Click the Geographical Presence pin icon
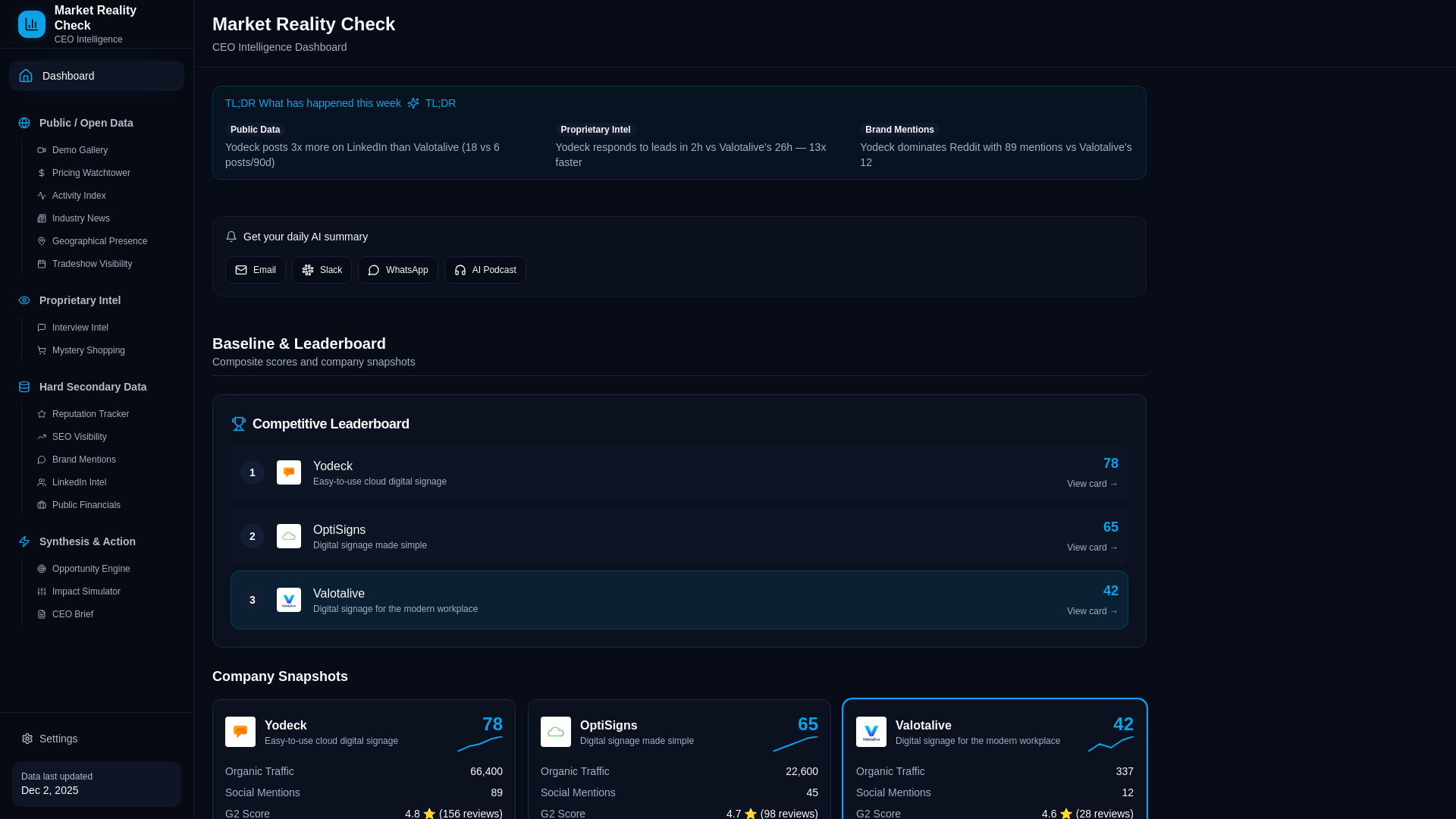This screenshot has height=819, width=1456. [42, 241]
